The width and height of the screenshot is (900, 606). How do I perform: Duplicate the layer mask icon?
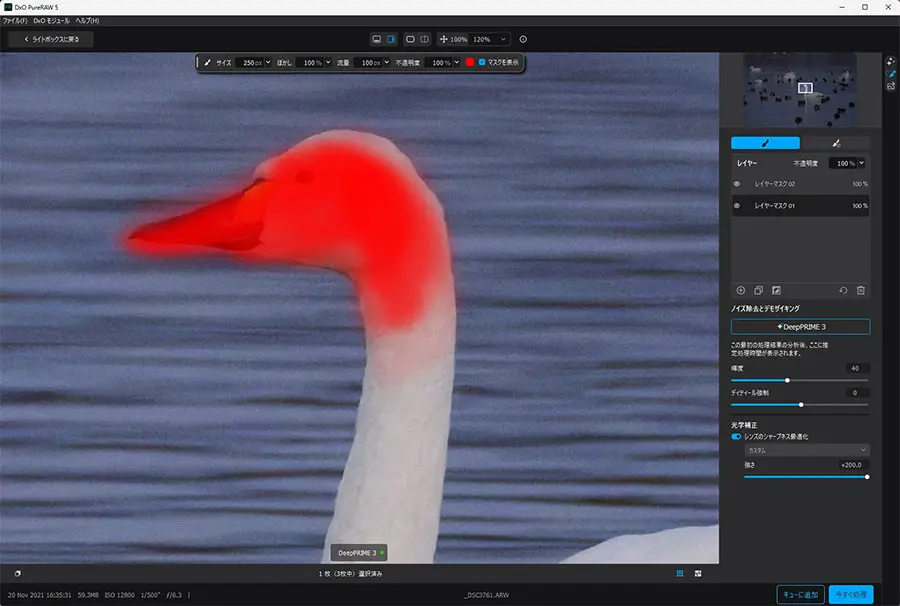coord(758,290)
